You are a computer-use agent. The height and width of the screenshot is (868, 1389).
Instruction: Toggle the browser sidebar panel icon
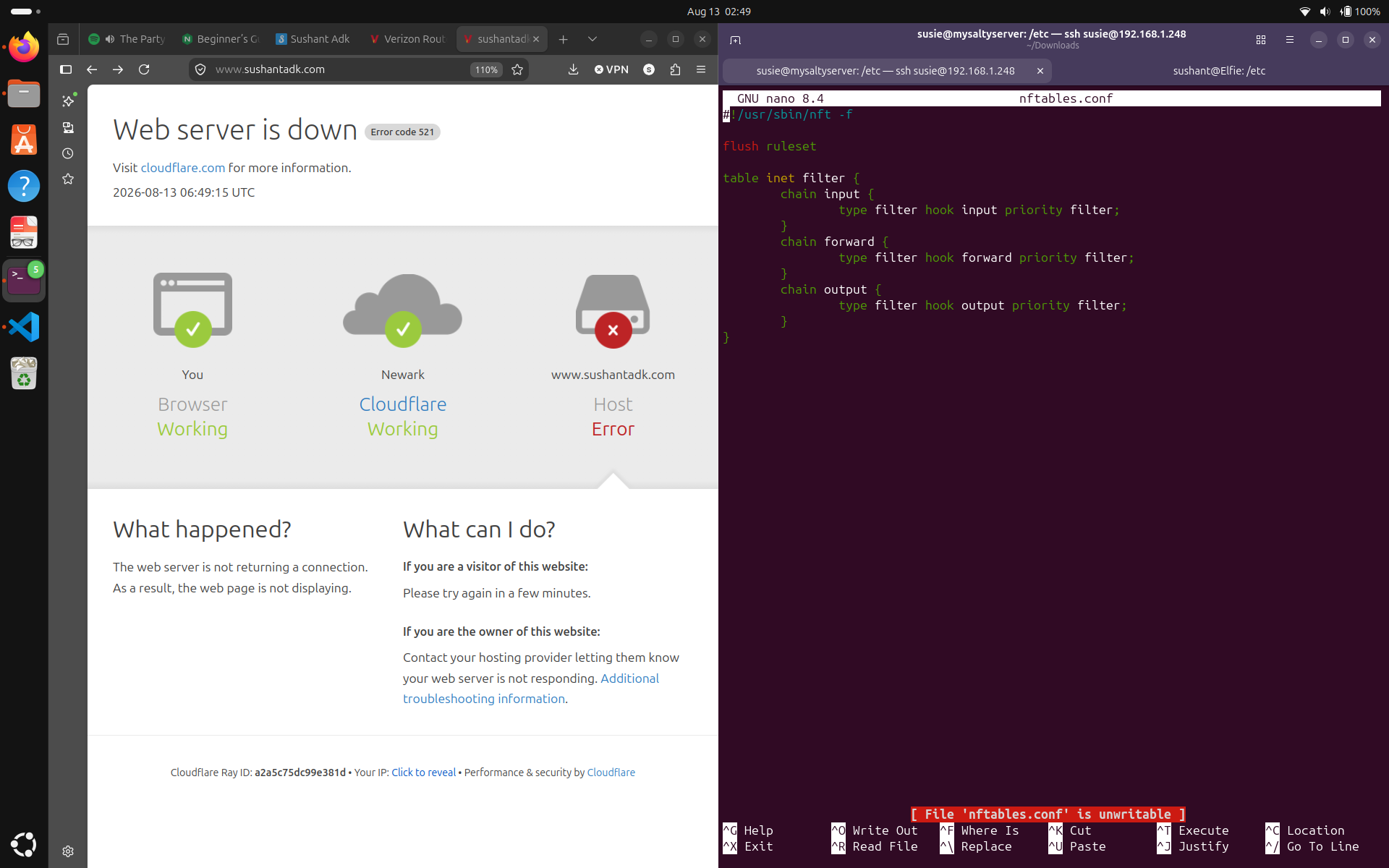pyautogui.click(x=66, y=69)
